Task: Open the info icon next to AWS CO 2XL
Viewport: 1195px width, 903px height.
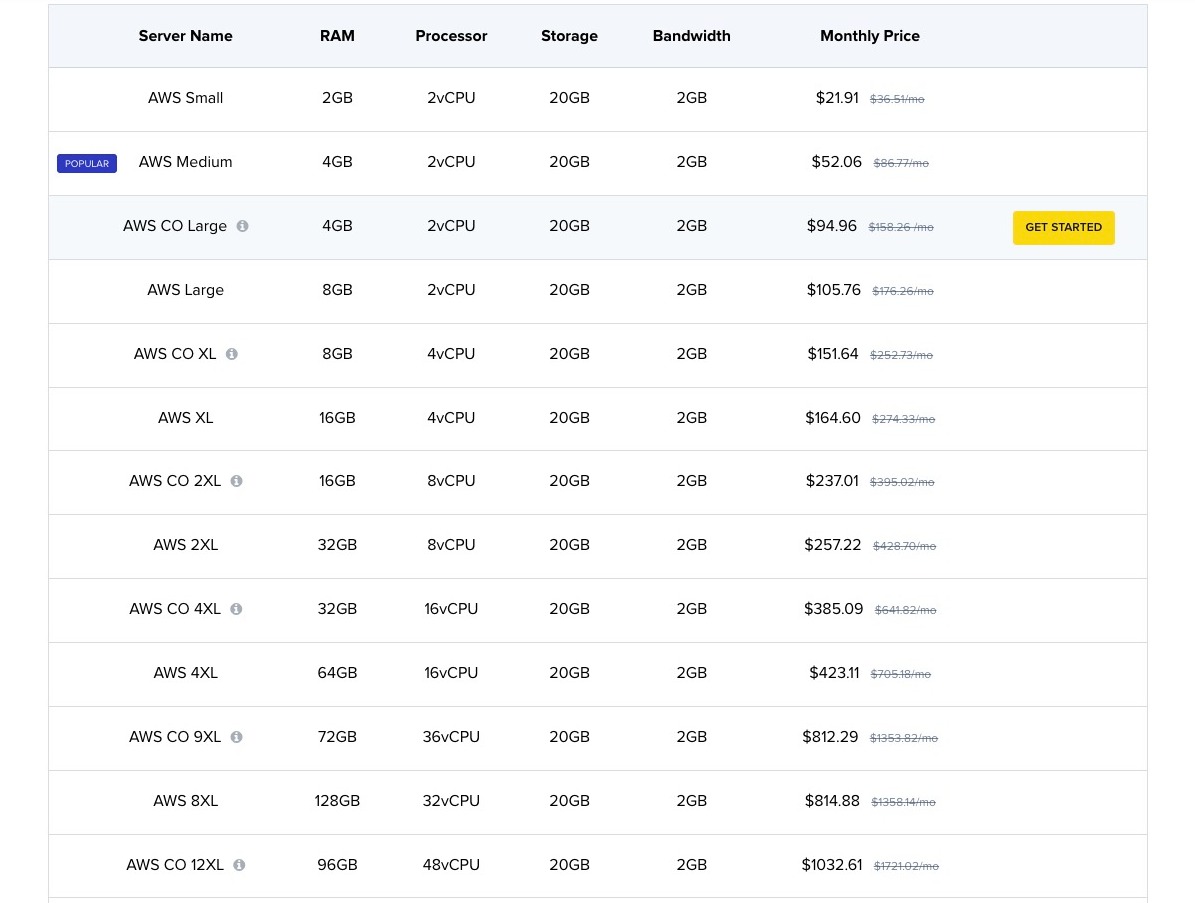Action: 236,482
